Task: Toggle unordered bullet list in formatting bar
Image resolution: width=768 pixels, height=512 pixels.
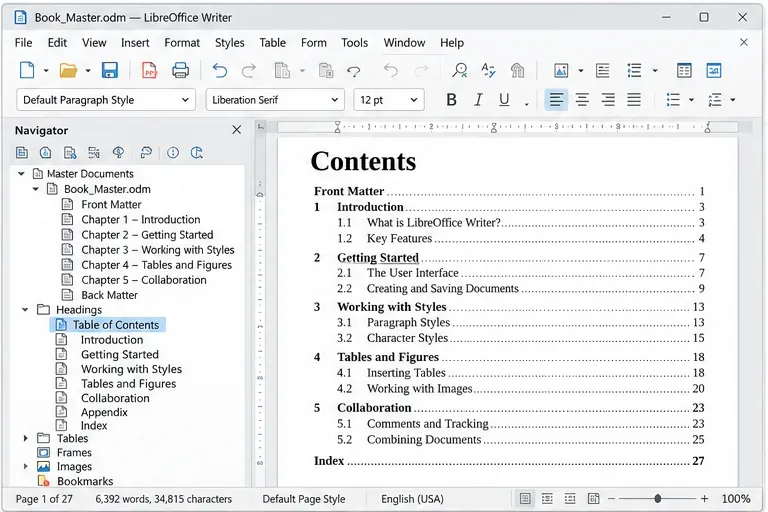Action: [x=673, y=100]
